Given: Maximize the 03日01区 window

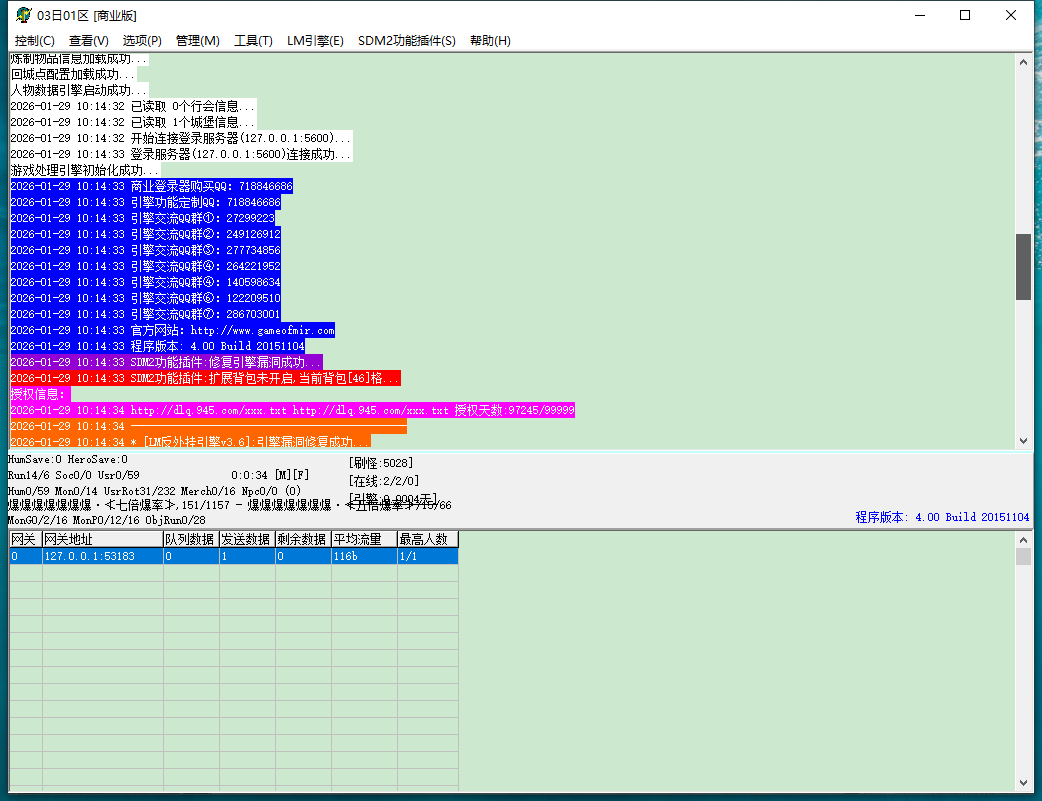Looking at the screenshot, I should click(965, 15).
